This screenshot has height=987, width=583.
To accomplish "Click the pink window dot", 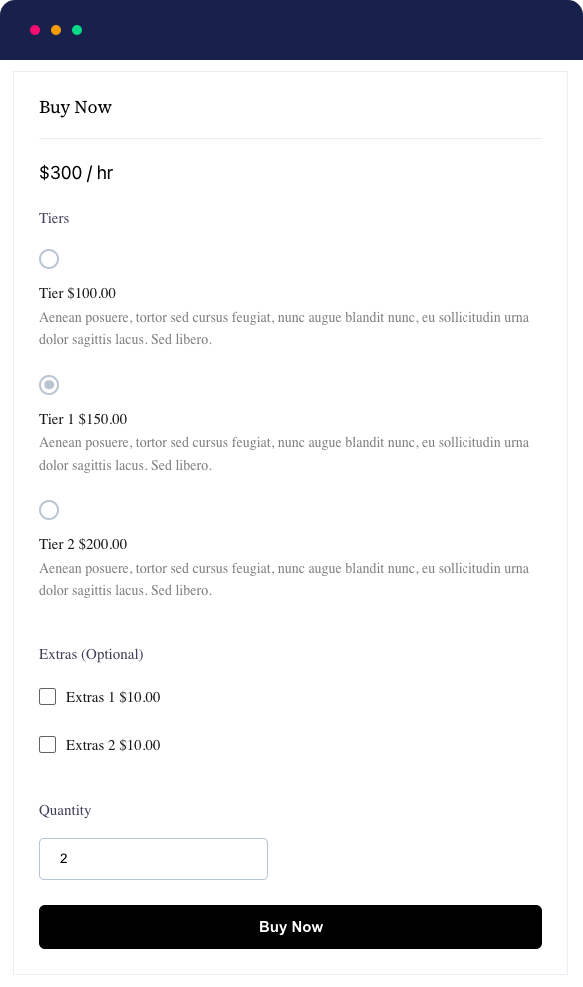I will tap(35, 31).
